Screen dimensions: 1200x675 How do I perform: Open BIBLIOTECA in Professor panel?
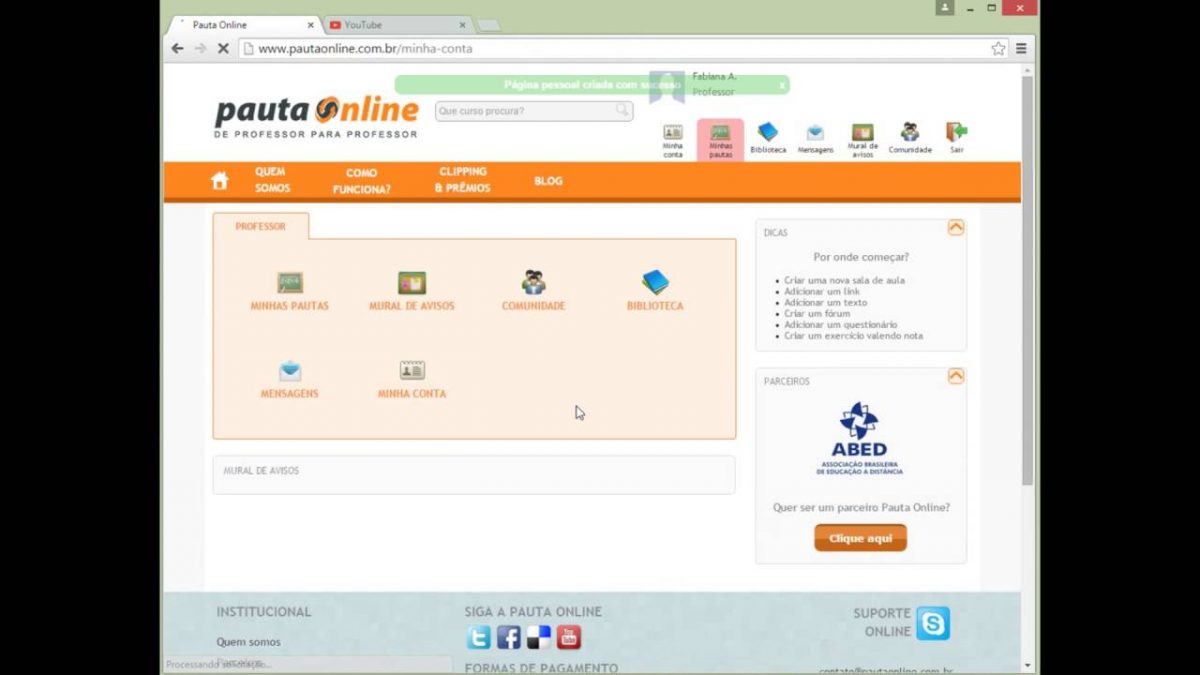click(655, 291)
